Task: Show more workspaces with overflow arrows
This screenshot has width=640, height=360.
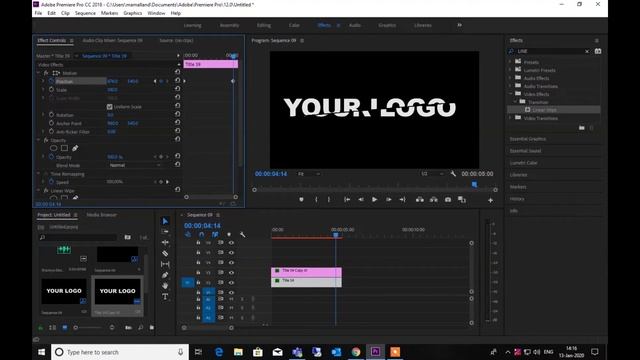Action: 460,25
